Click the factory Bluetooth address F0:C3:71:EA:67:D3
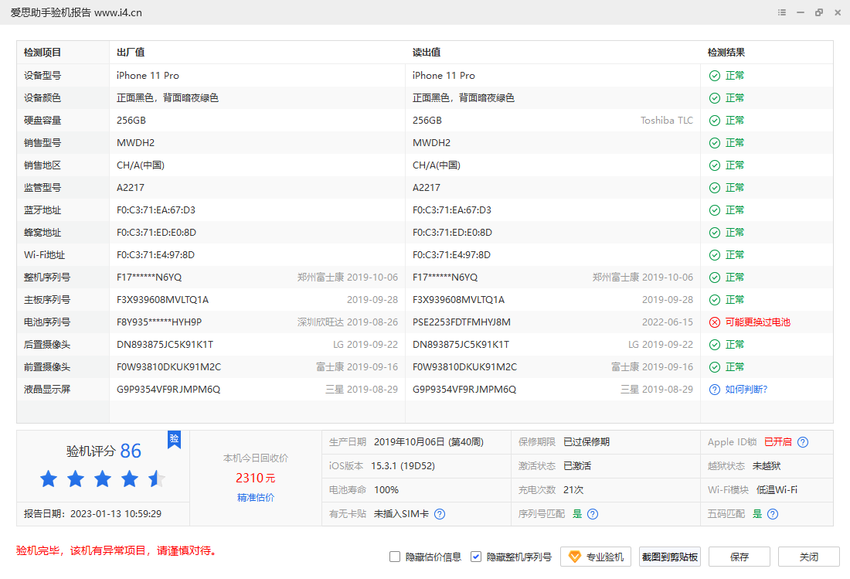Screen dimensions: 850x579 (156, 210)
